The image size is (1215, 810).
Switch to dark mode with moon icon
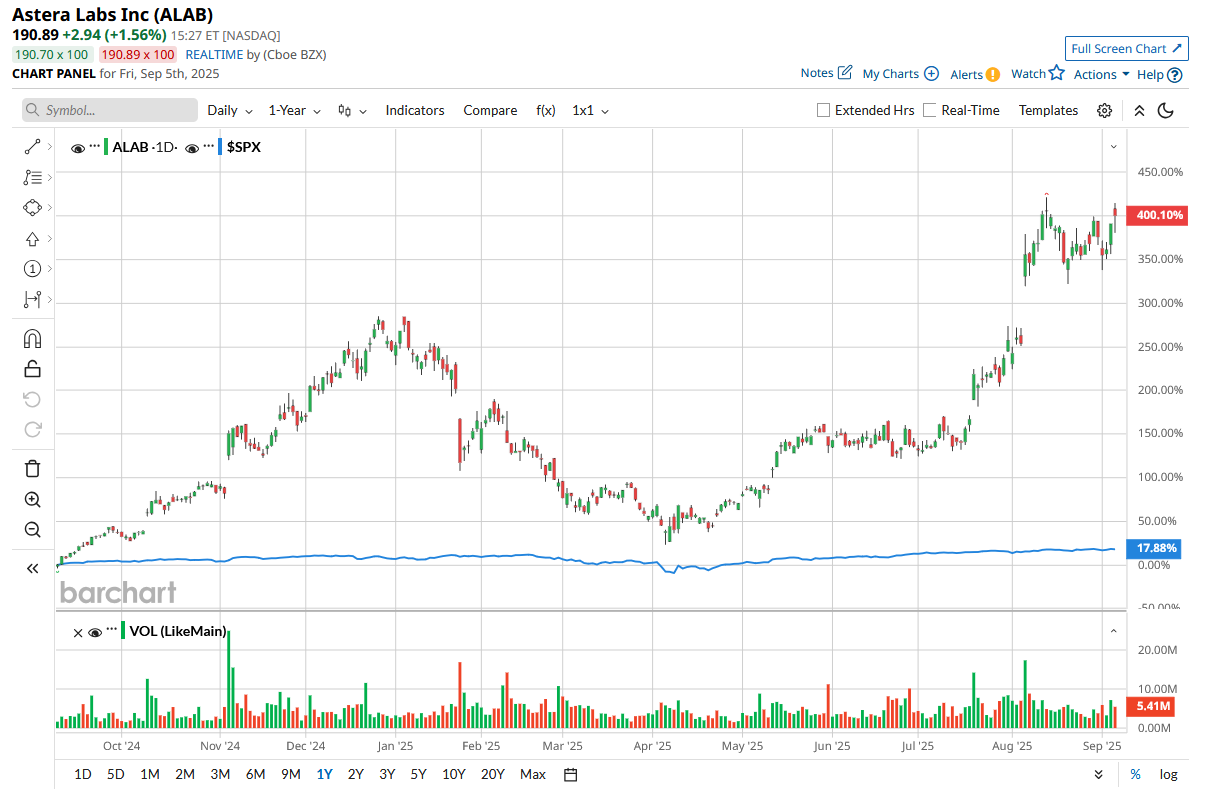coord(1165,111)
